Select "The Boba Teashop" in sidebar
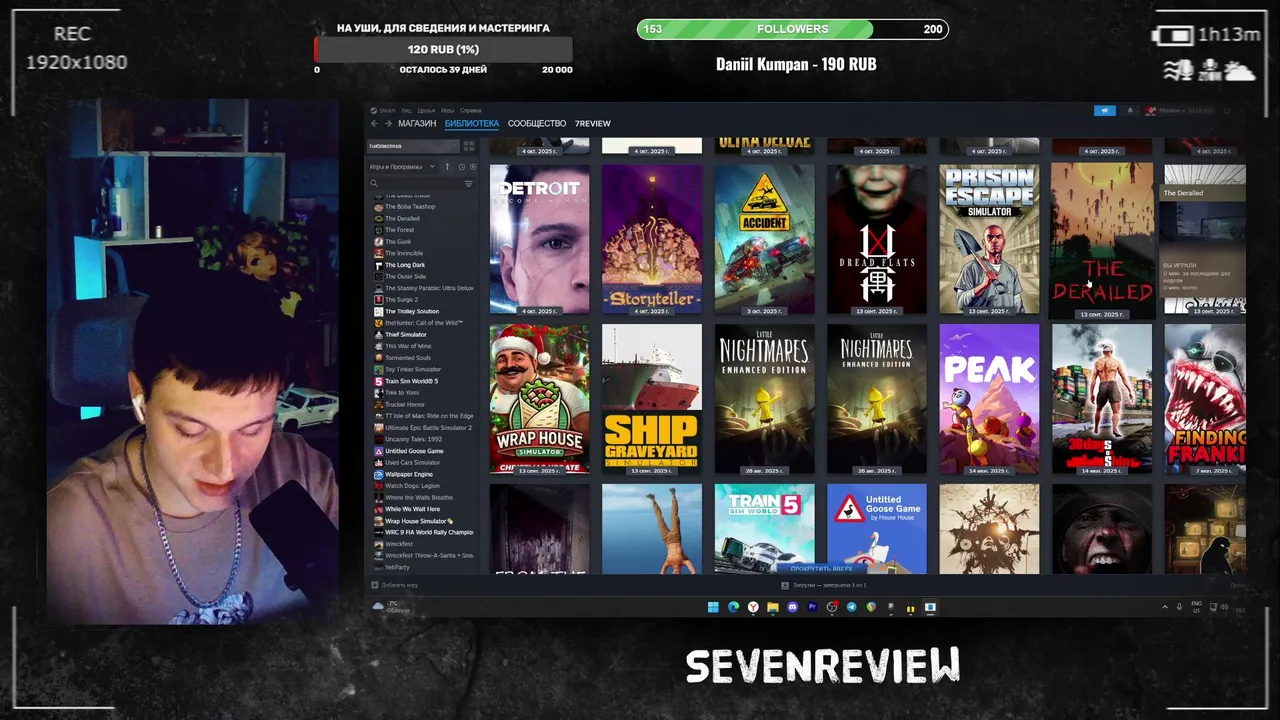1280x720 pixels. 410,207
